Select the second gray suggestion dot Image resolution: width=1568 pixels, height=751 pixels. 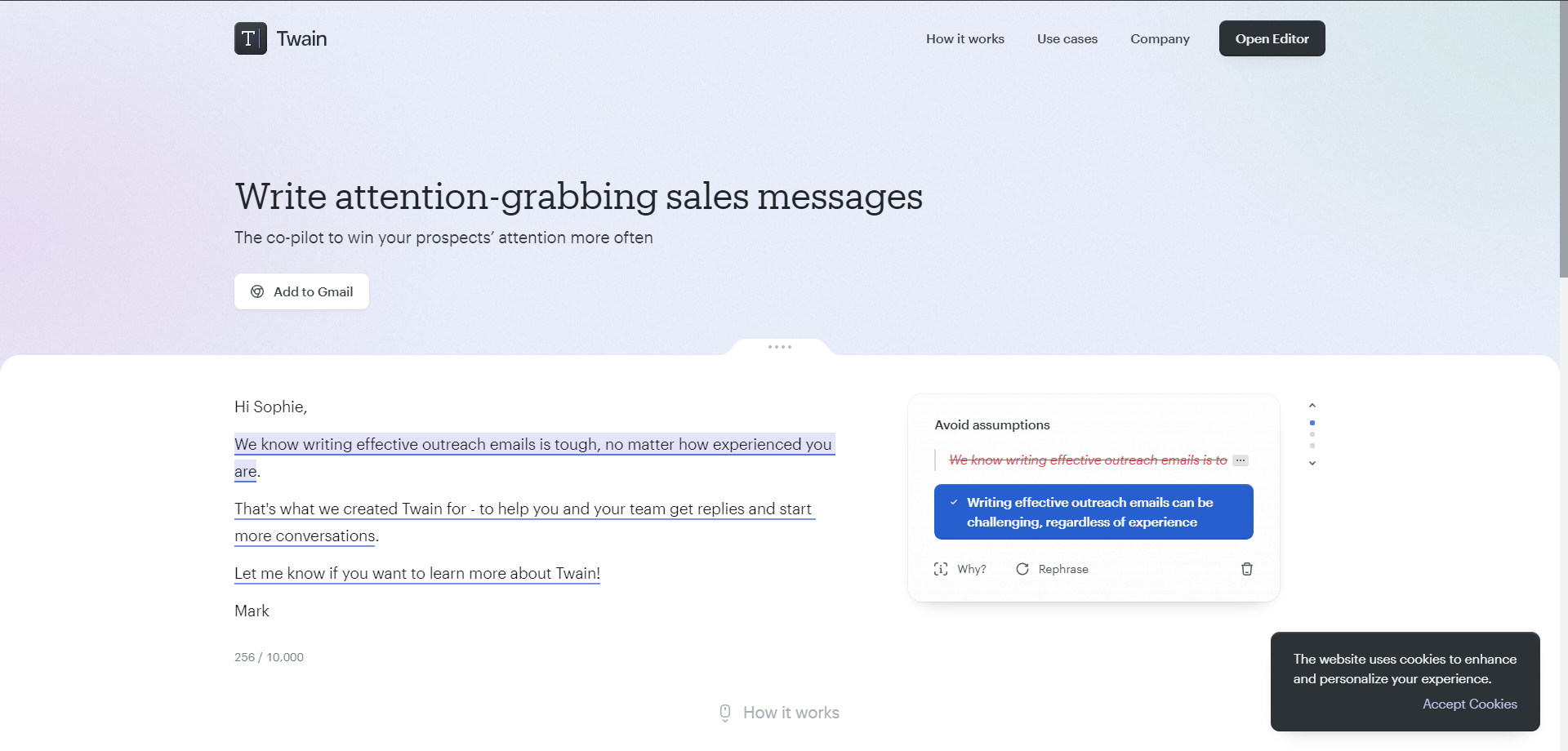[x=1312, y=446]
